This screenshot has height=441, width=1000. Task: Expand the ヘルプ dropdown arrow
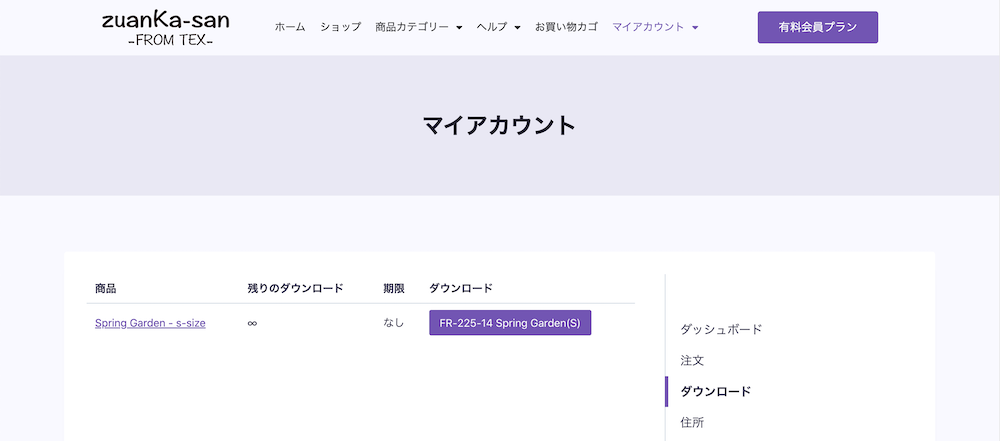[x=517, y=27]
